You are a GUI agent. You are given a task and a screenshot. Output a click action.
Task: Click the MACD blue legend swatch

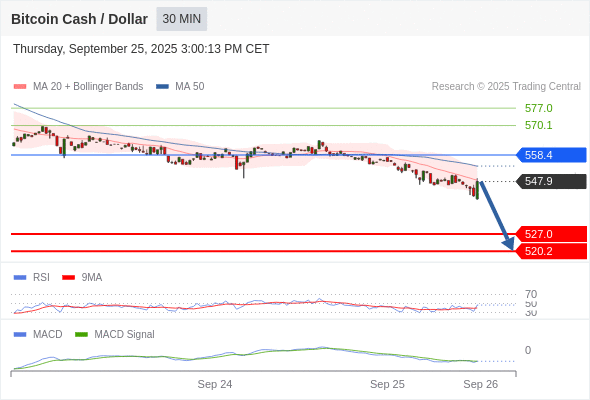coord(20,335)
